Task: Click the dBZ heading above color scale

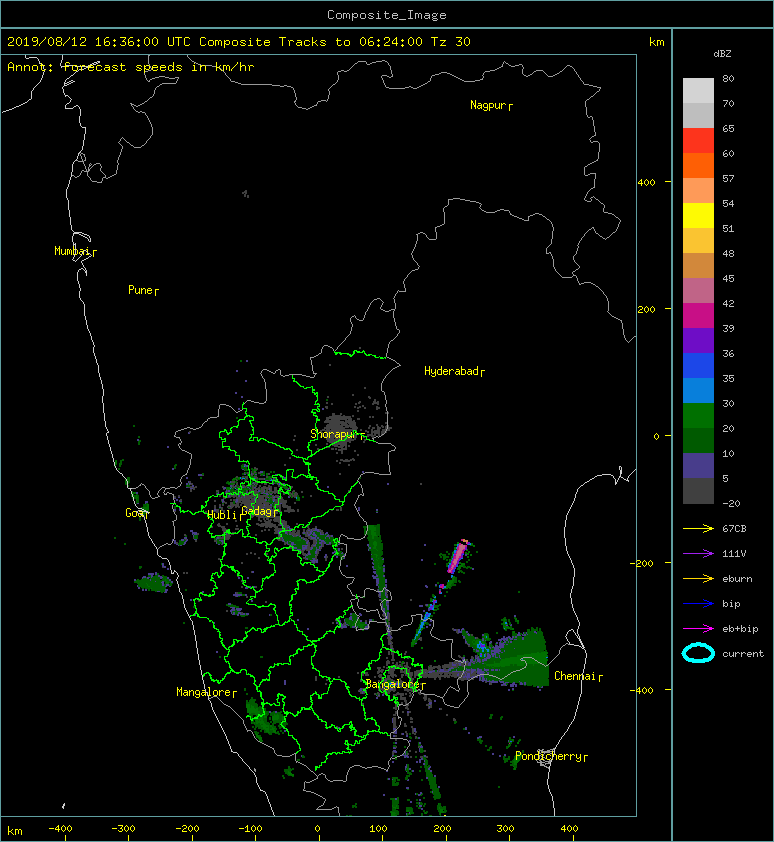Action: pos(722,54)
